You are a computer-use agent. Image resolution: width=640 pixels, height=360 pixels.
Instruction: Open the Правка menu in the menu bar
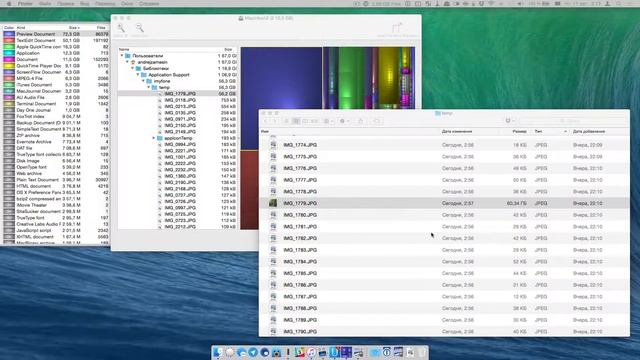65,4
